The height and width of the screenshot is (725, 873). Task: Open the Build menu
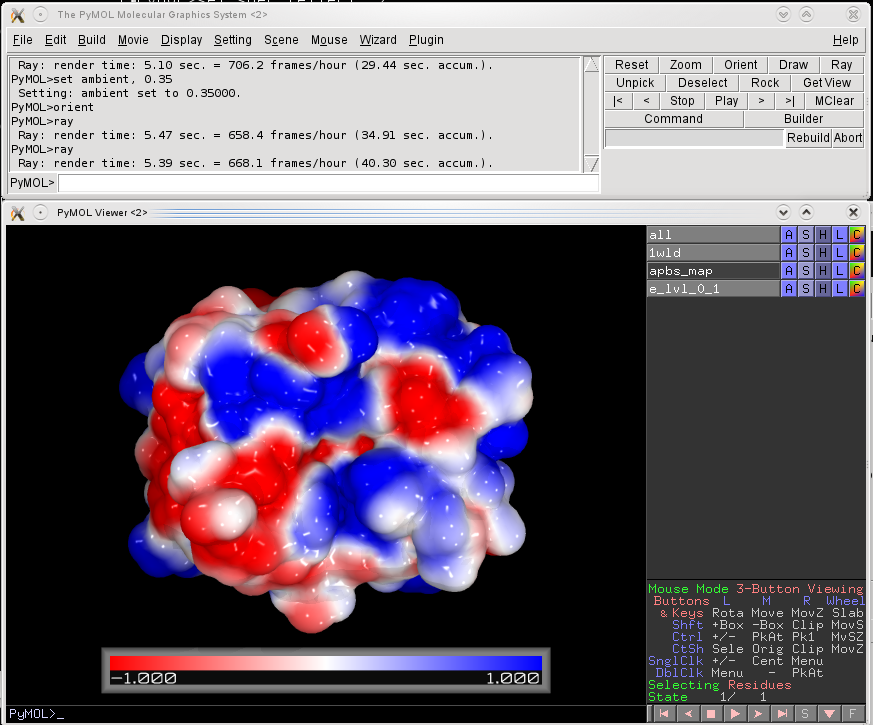(91, 40)
